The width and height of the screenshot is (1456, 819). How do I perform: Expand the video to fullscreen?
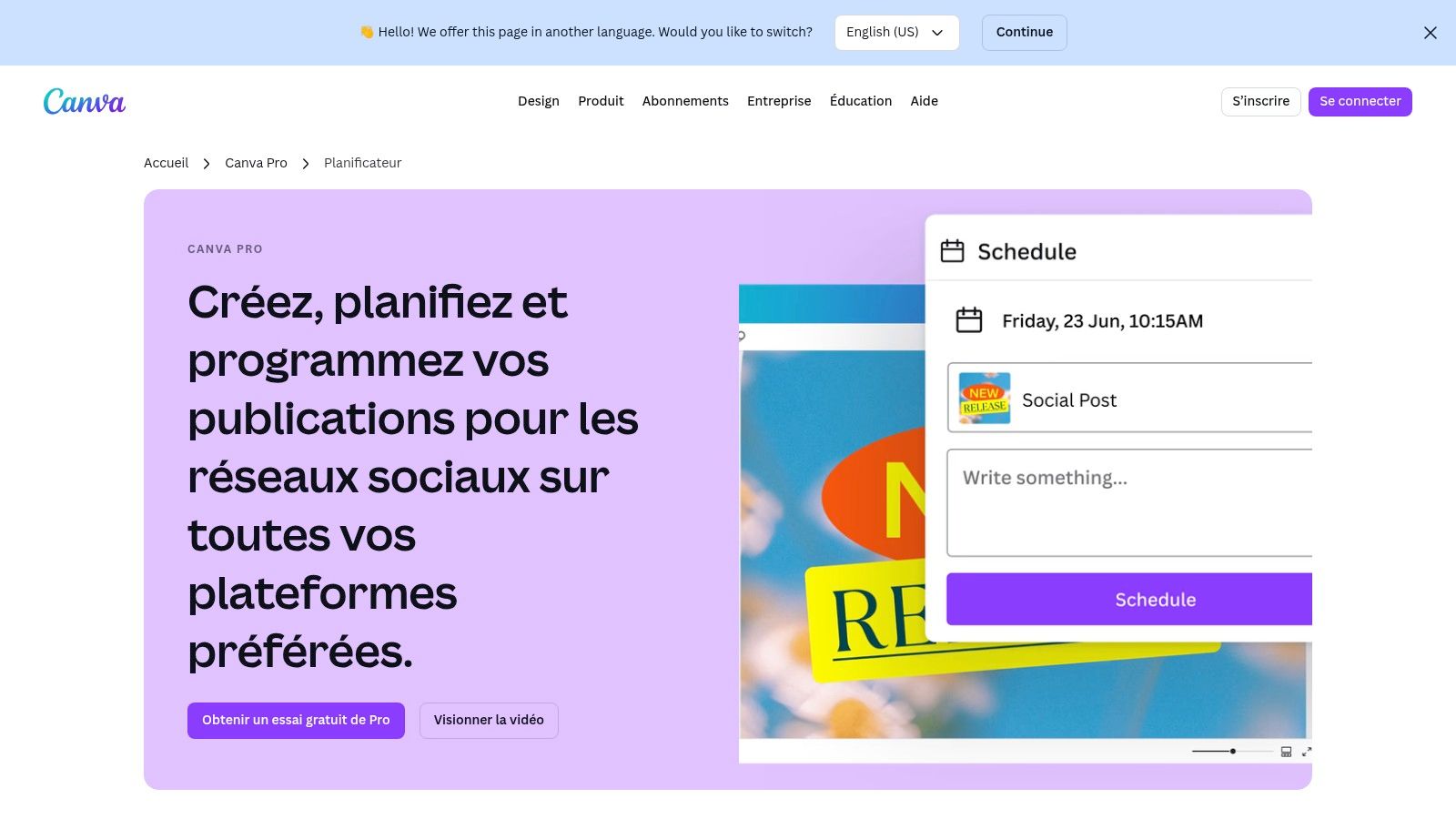pyautogui.click(x=1308, y=752)
